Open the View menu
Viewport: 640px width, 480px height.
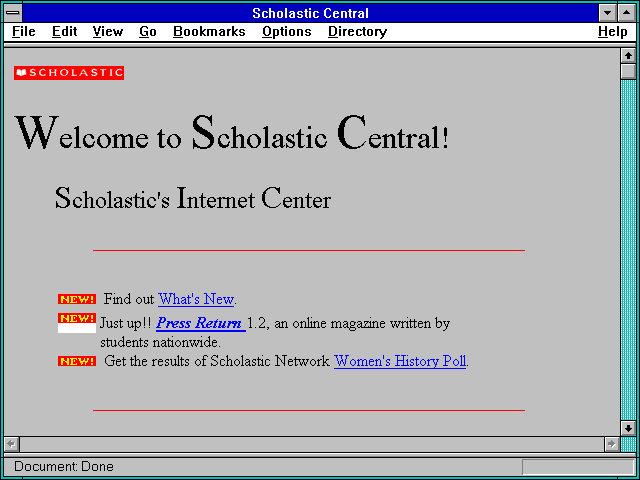[x=107, y=32]
